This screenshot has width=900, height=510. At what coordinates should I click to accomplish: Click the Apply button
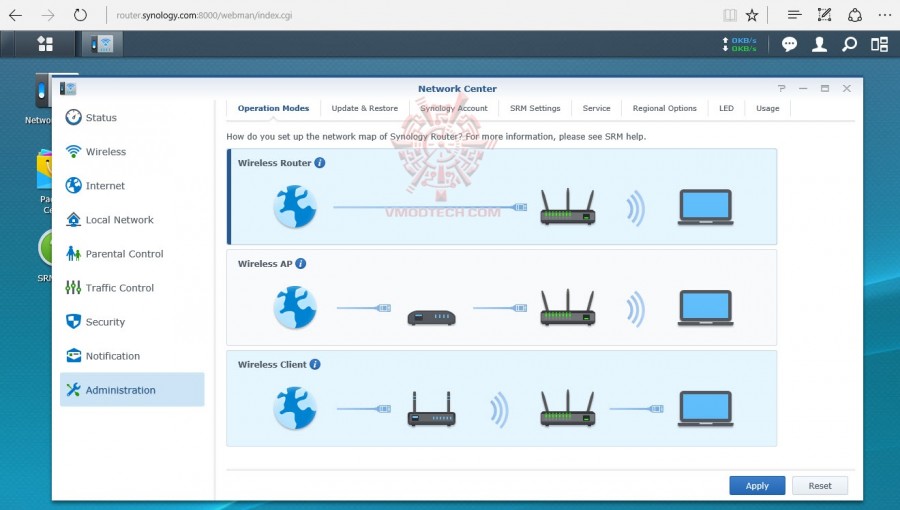click(x=757, y=485)
